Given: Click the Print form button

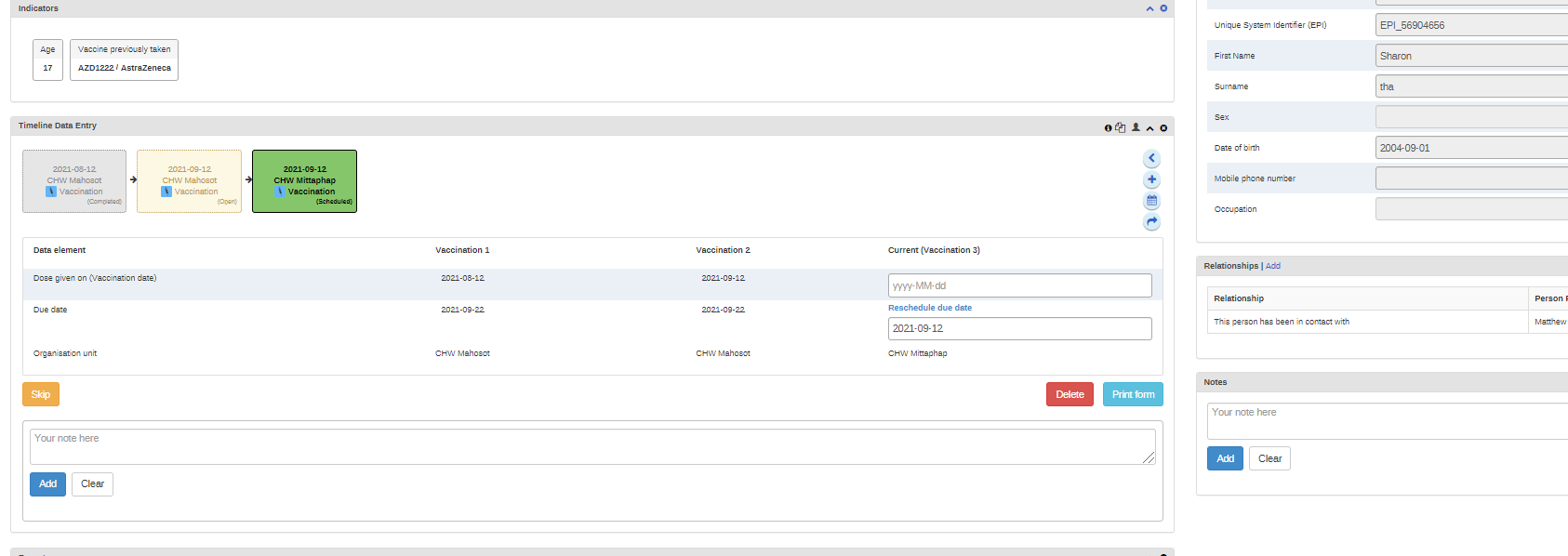Looking at the screenshot, I should point(1133,394).
